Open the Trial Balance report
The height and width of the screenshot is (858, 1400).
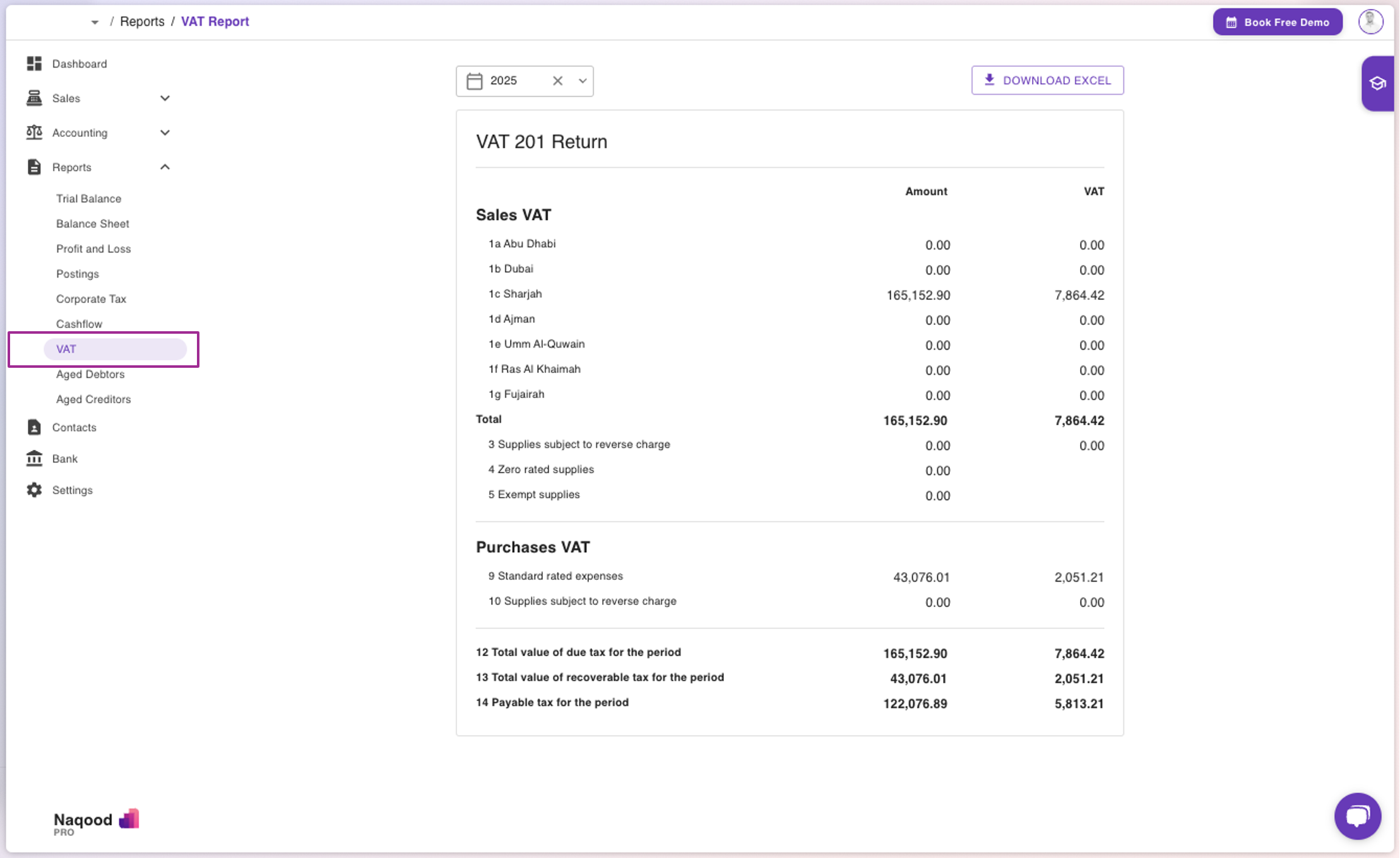(88, 199)
